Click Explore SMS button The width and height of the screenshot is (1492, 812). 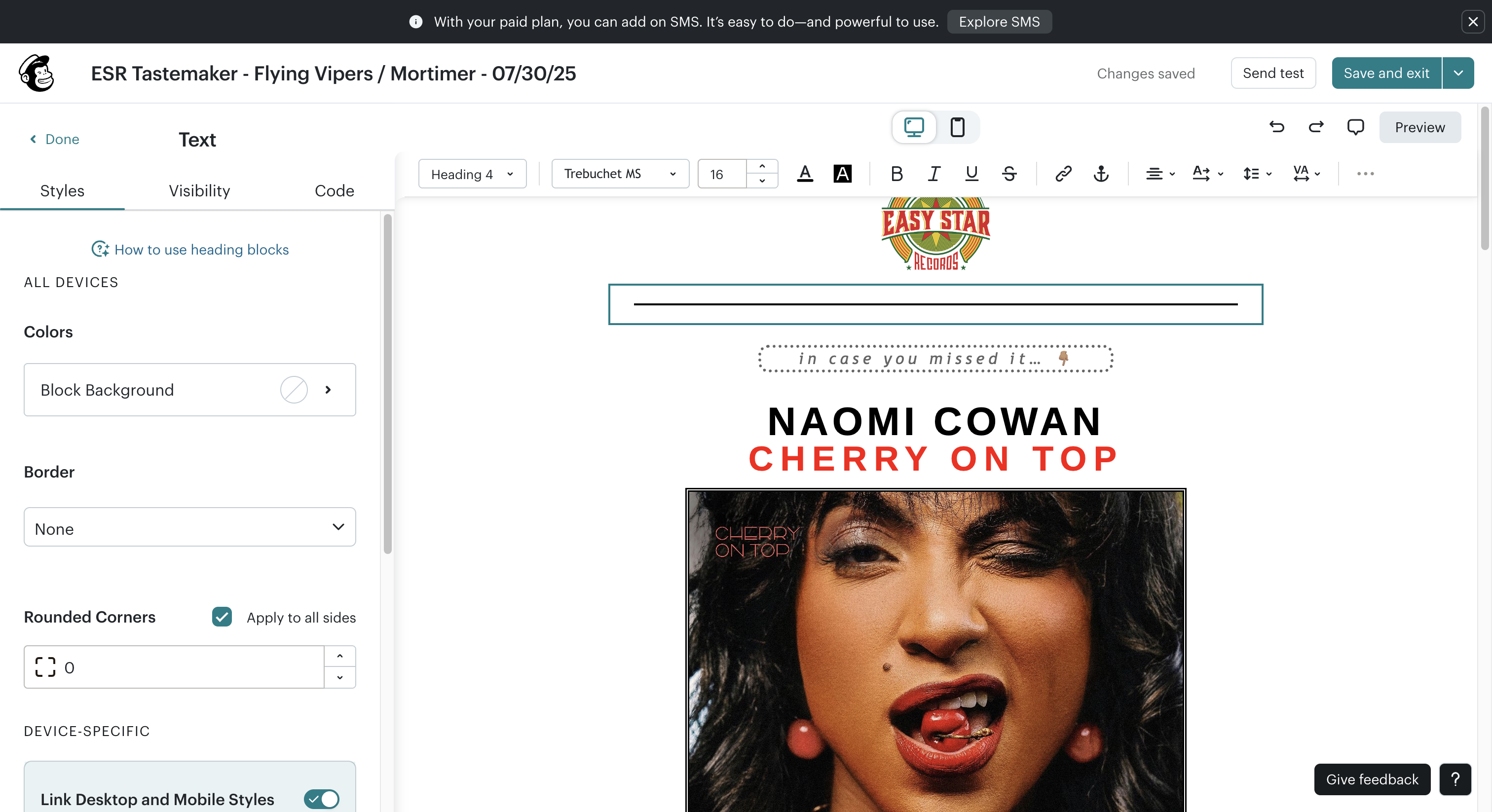(999, 21)
